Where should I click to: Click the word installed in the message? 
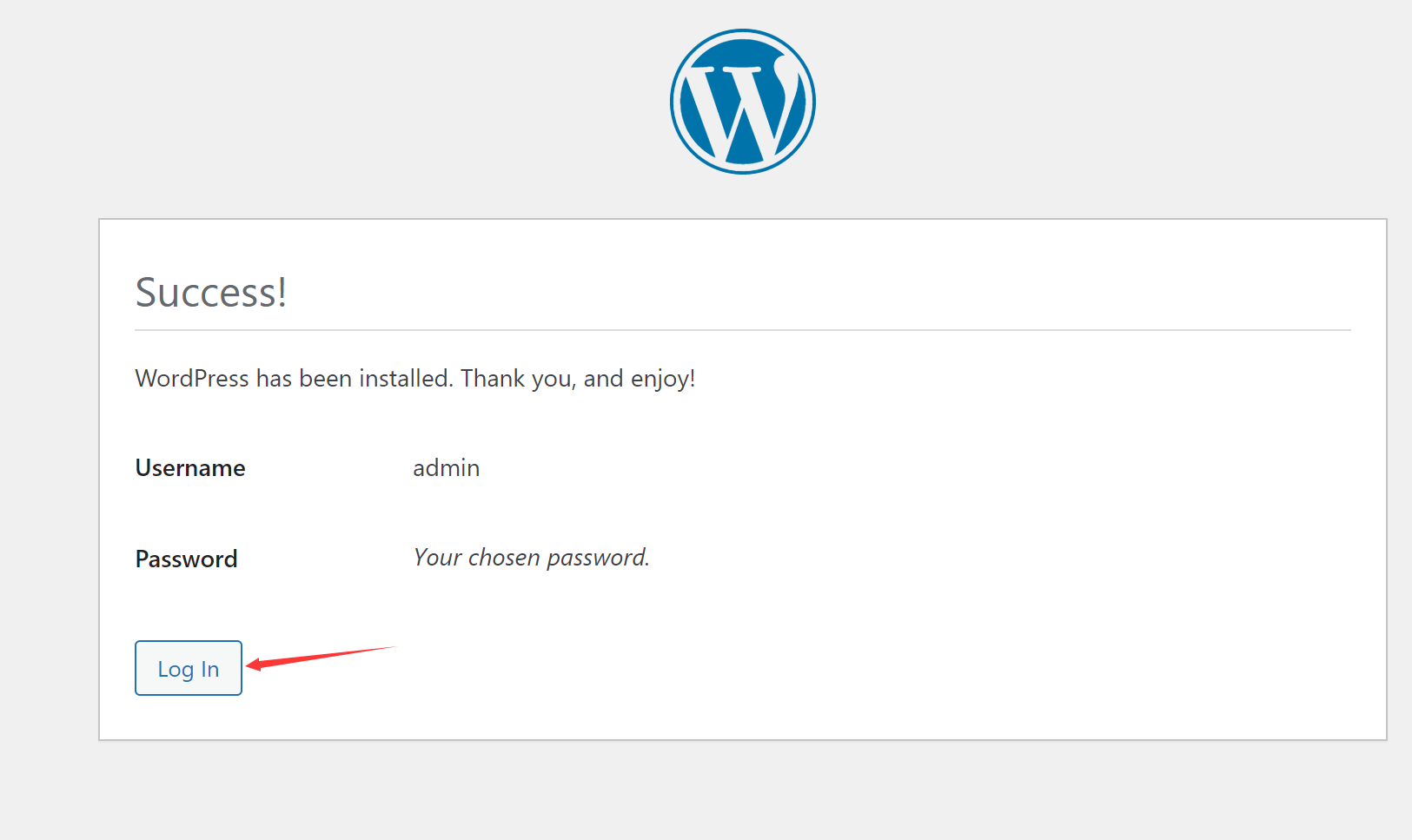coord(407,379)
